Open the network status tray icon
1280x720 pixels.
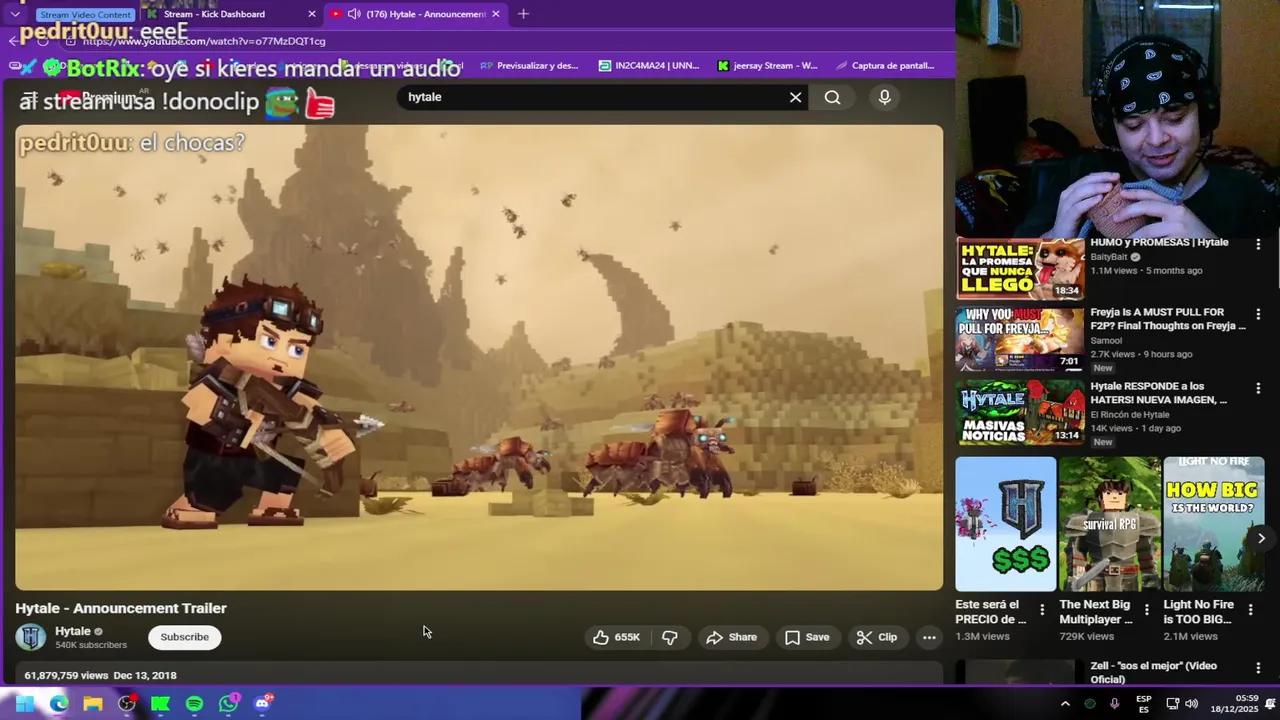1172,704
